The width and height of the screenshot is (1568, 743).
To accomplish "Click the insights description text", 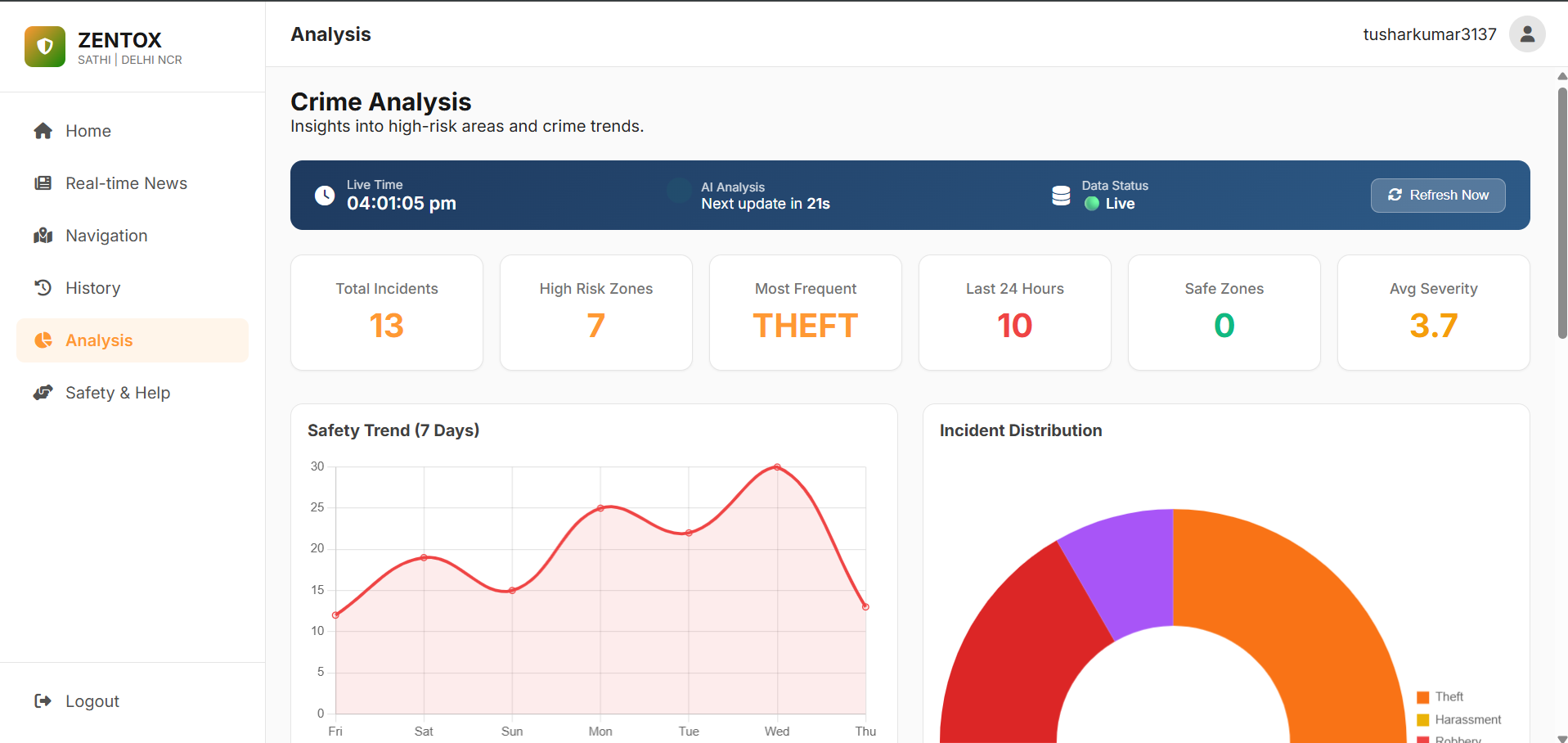I will click(x=467, y=126).
